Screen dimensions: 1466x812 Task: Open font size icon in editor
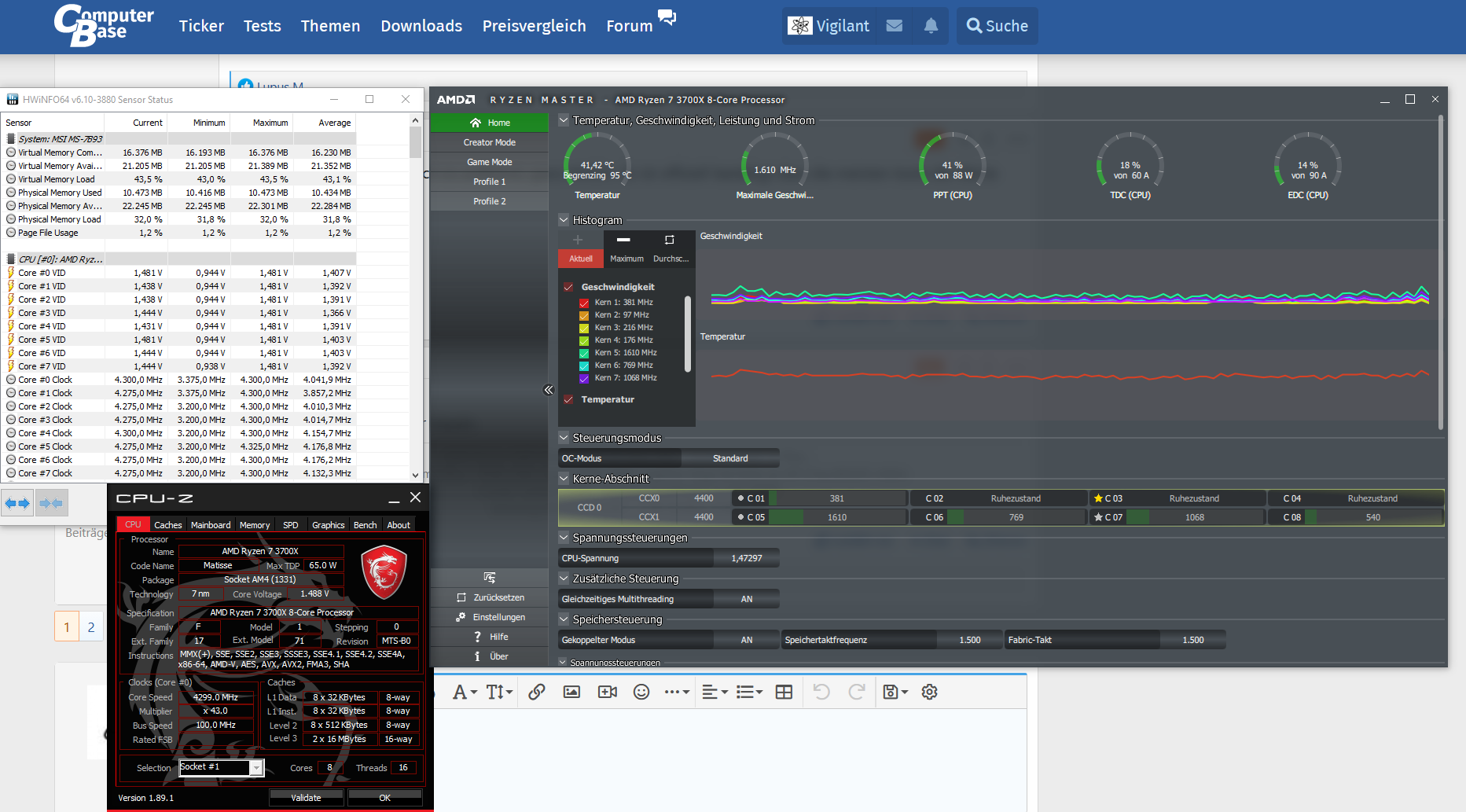click(x=499, y=692)
